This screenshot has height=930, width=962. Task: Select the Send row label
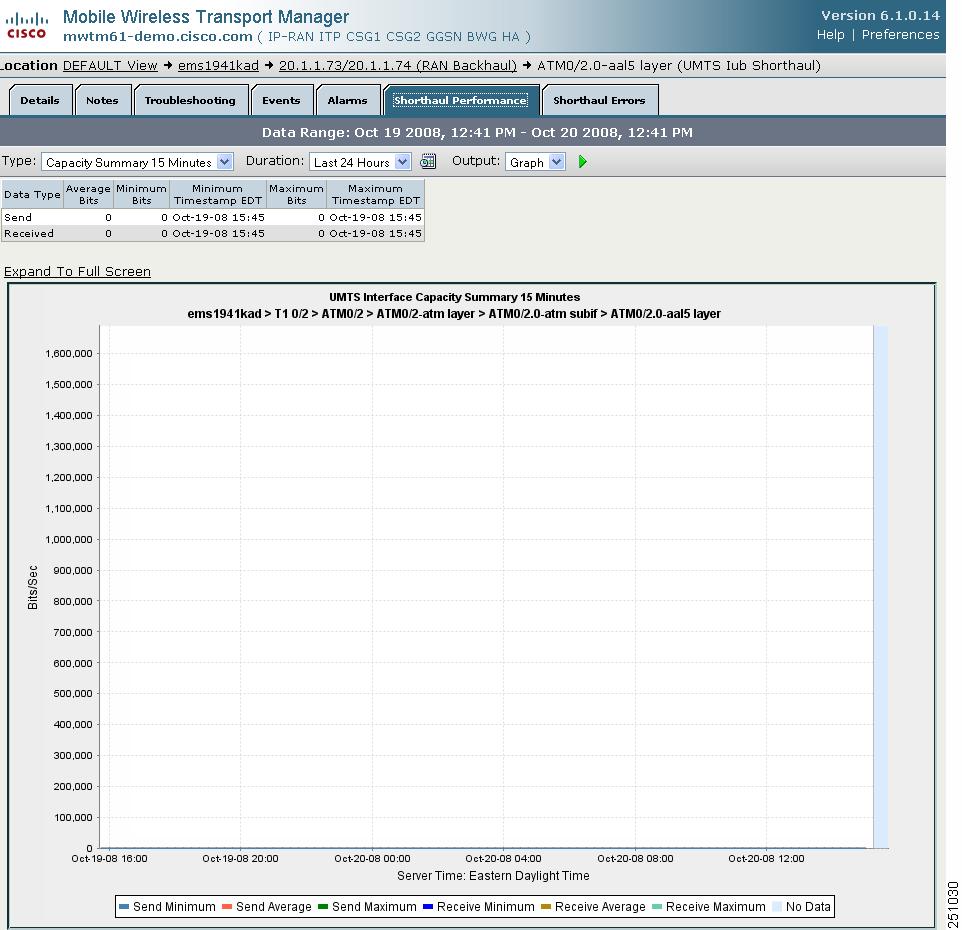(x=18, y=217)
